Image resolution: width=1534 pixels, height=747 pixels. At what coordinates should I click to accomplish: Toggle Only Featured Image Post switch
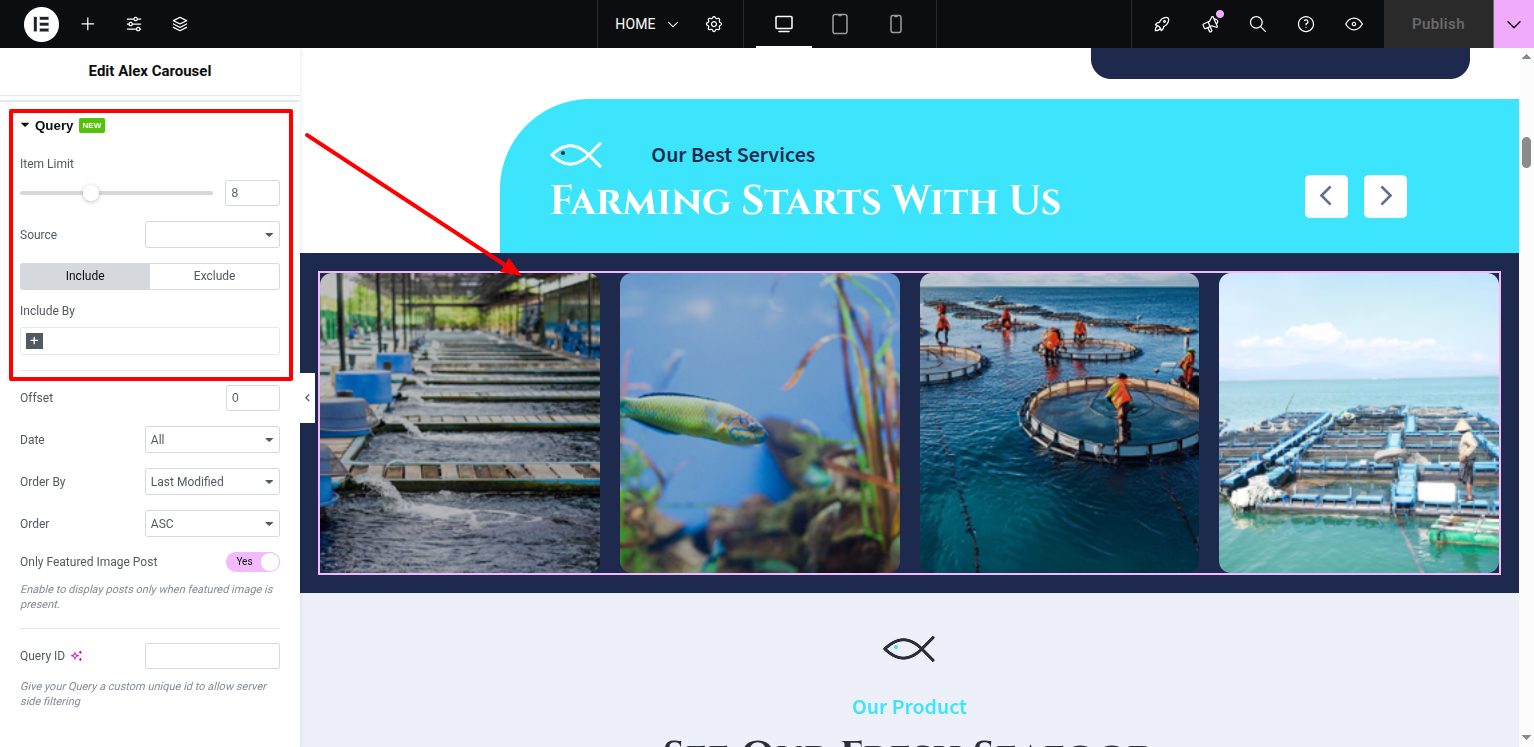click(253, 562)
